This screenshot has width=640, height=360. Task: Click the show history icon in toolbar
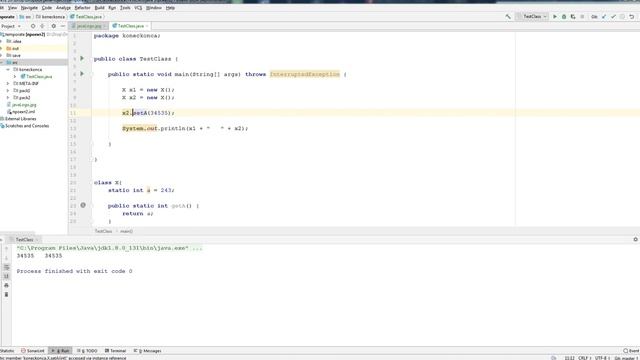click(x=622, y=17)
